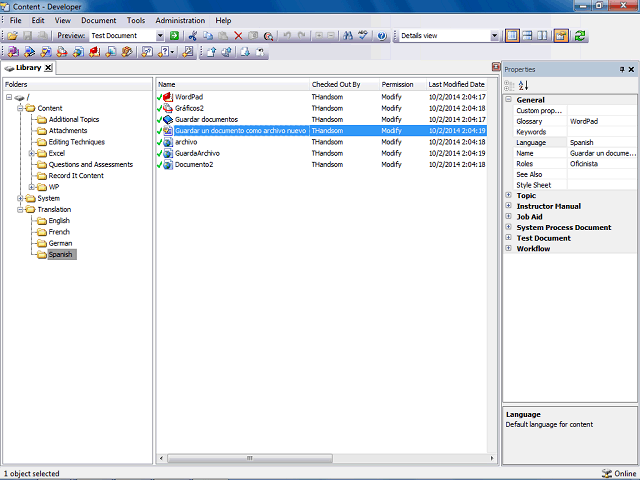
Task: Expand the Workflow properties section
Action: 509,248
